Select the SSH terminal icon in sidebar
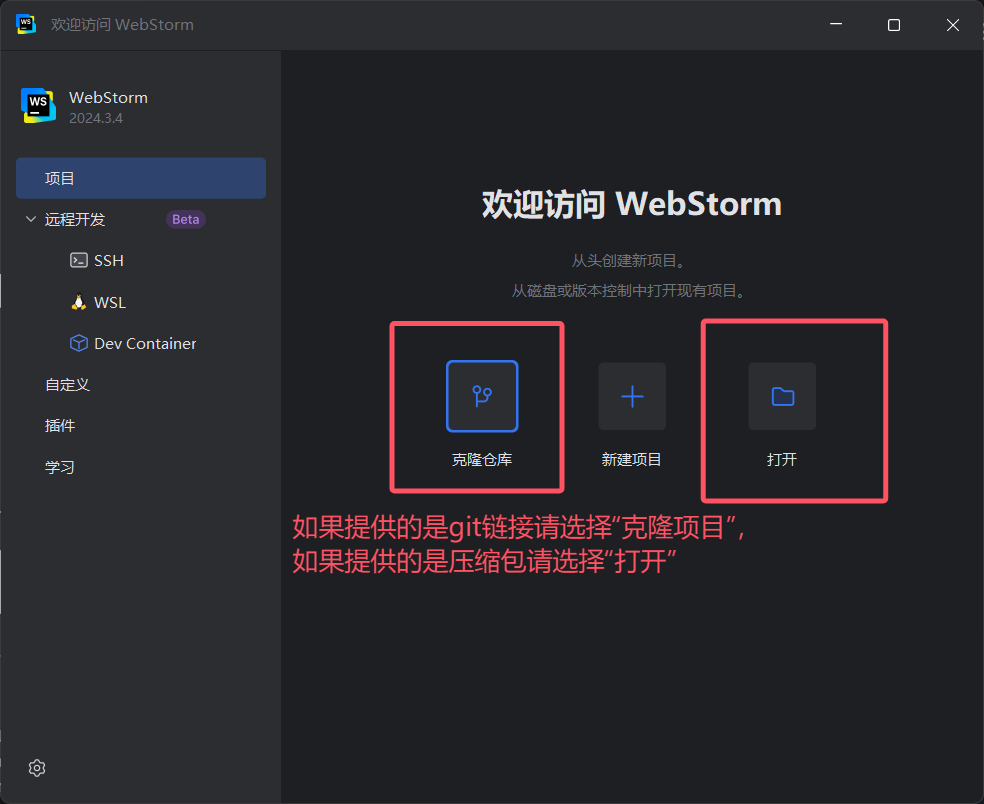The image size is (984, 804). tap(79, 260)
